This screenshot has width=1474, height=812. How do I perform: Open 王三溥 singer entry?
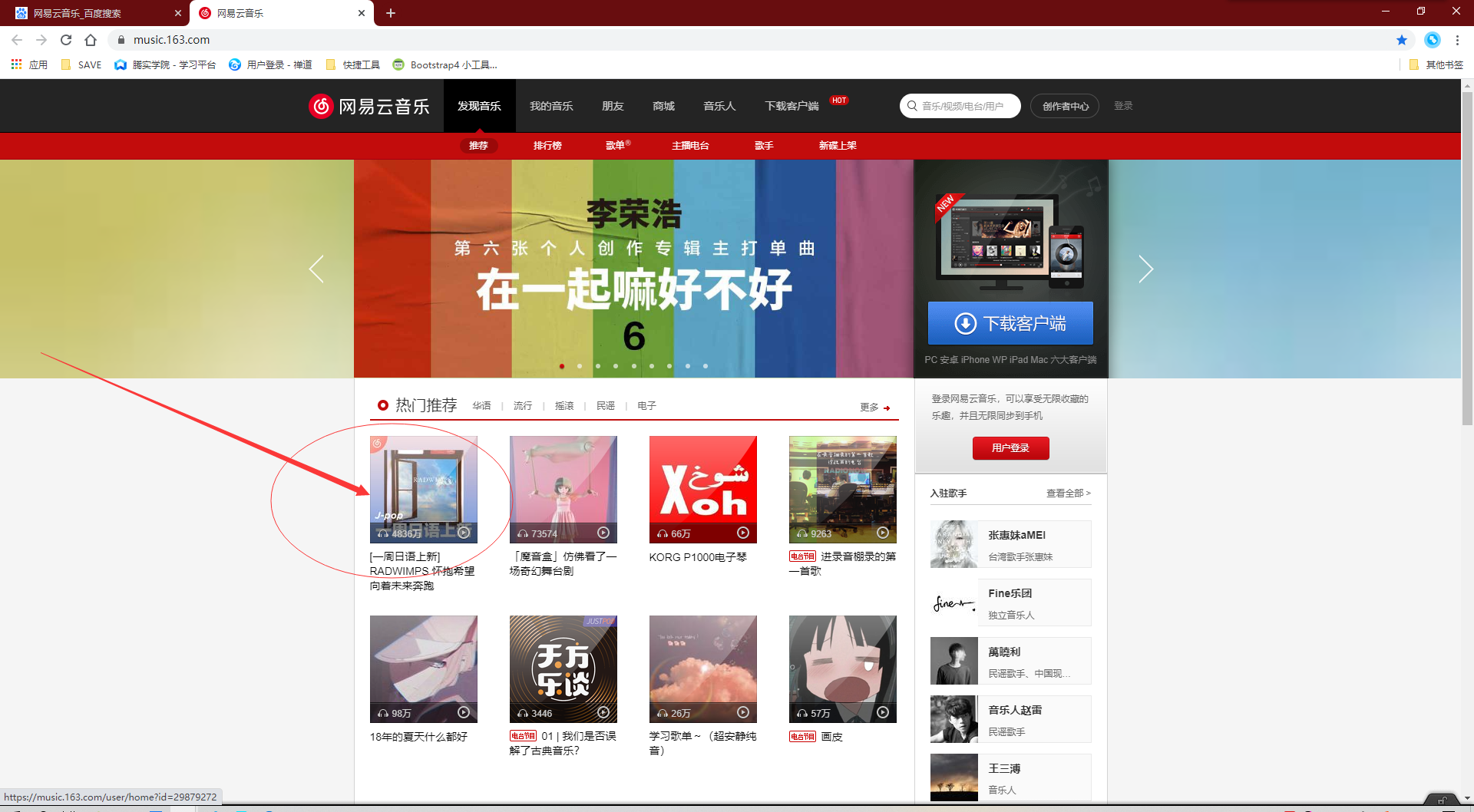[1010, 777]
